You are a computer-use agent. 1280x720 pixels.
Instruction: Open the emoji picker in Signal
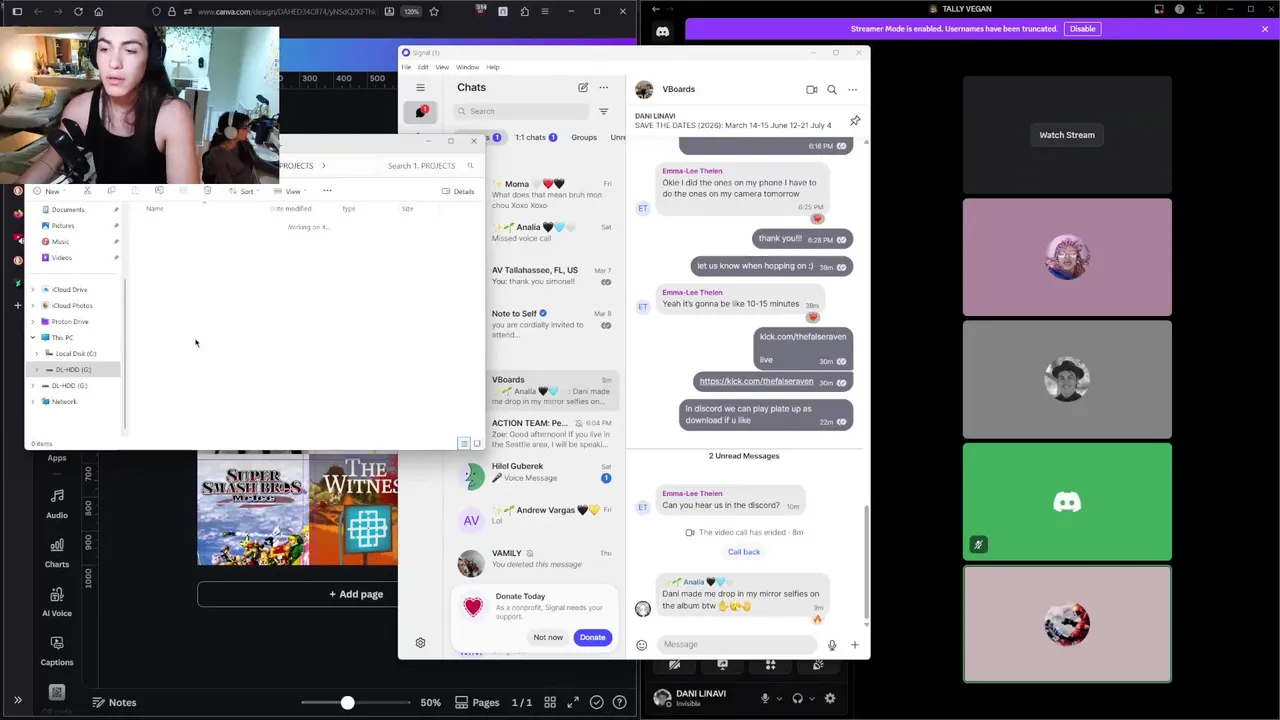tap(641, 645)
